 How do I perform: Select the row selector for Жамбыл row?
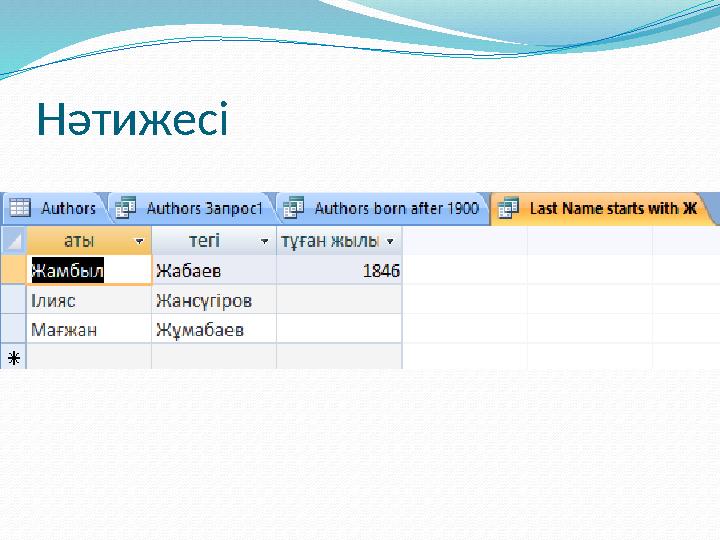click(14, 270)
